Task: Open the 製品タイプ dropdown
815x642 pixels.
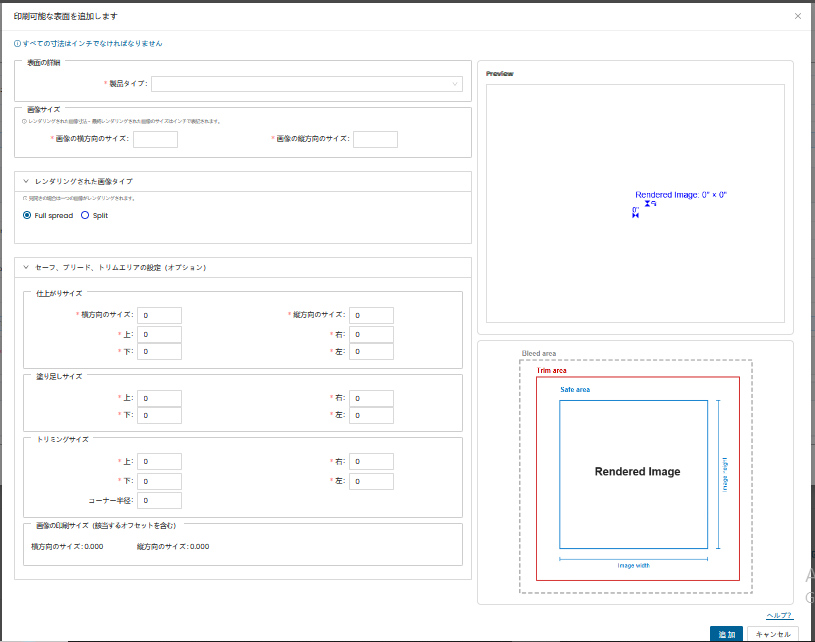Action: (x=307, y=84)
